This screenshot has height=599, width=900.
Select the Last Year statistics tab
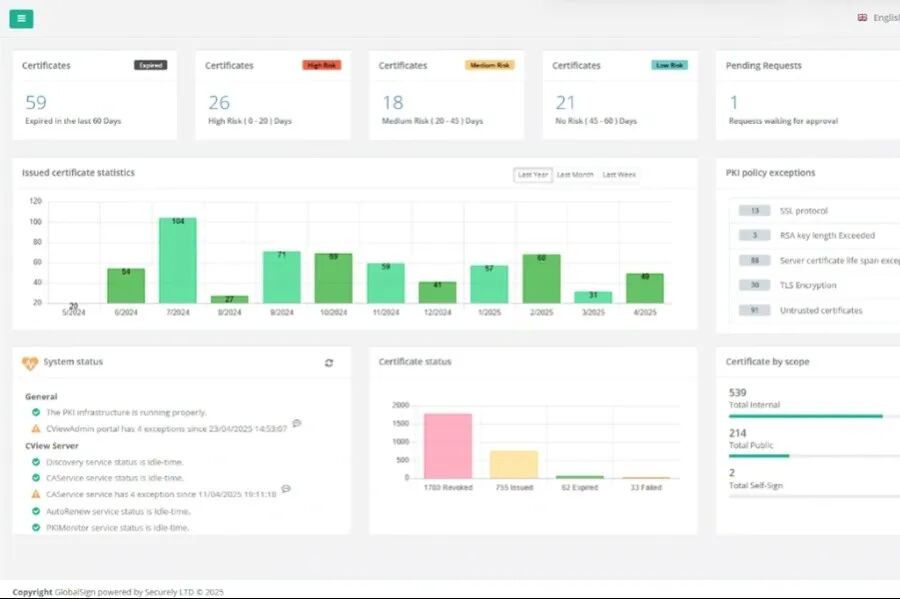coord(533,174)
